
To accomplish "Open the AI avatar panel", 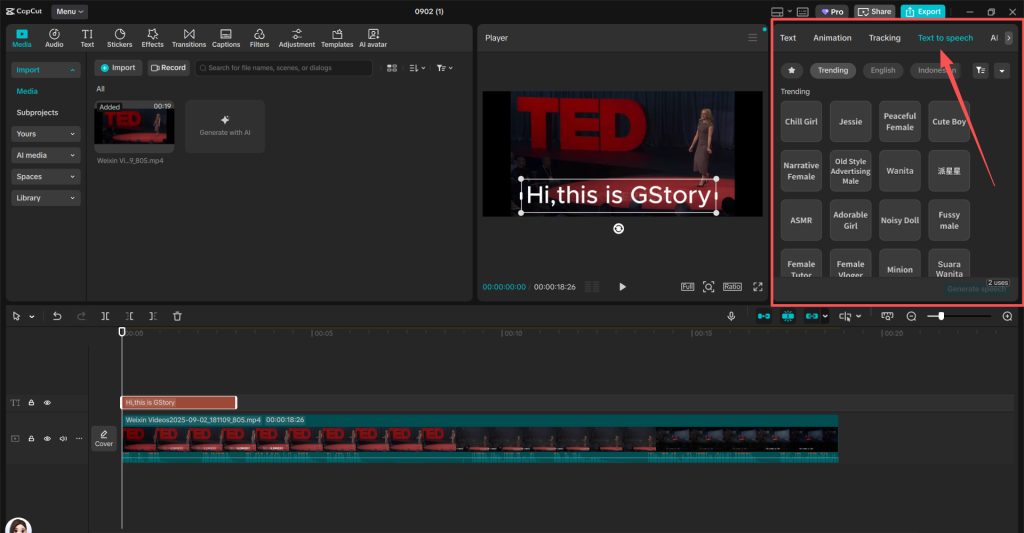I will tap(373, 38).
